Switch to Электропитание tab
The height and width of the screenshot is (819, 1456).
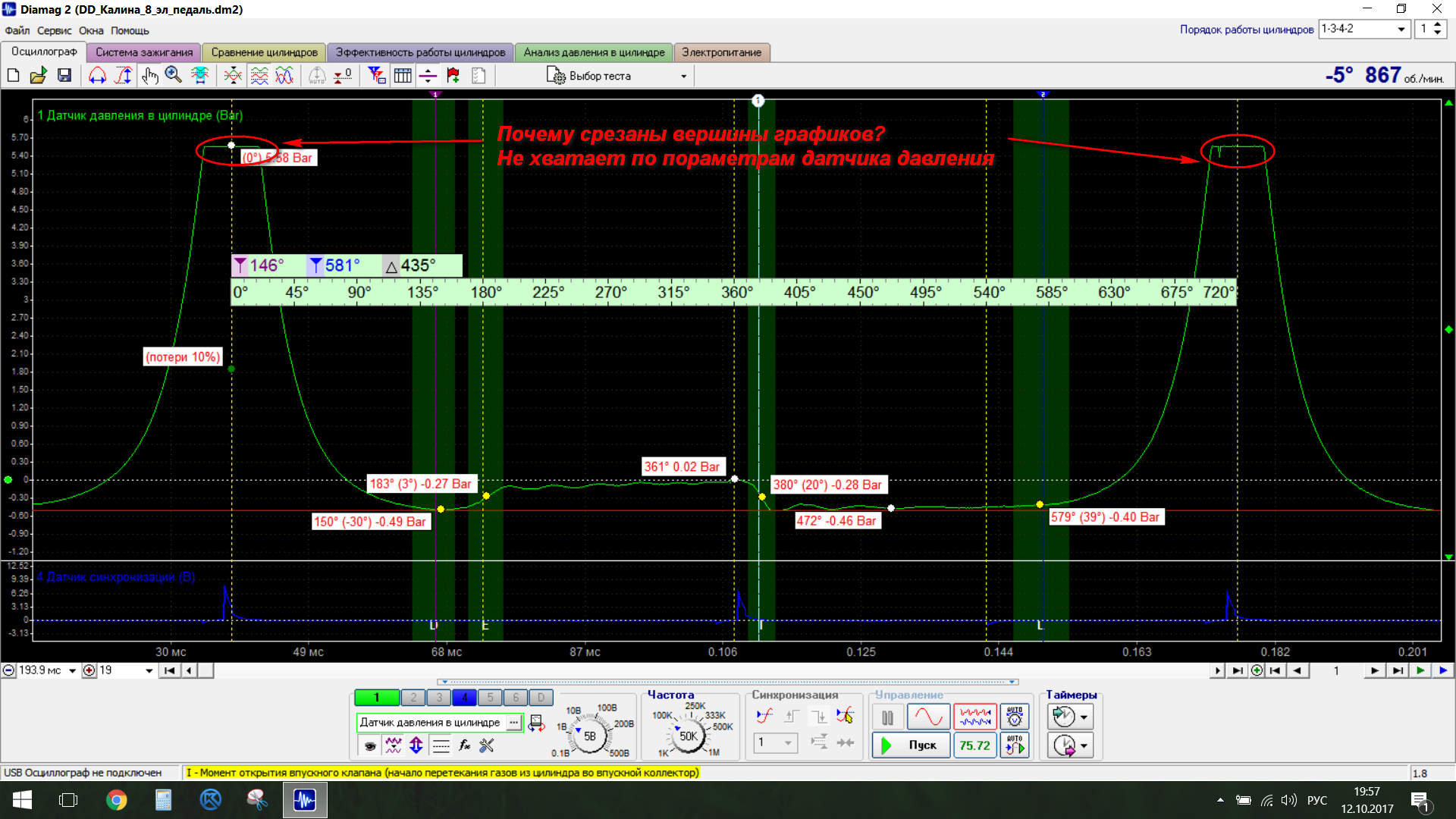(721, 52)
